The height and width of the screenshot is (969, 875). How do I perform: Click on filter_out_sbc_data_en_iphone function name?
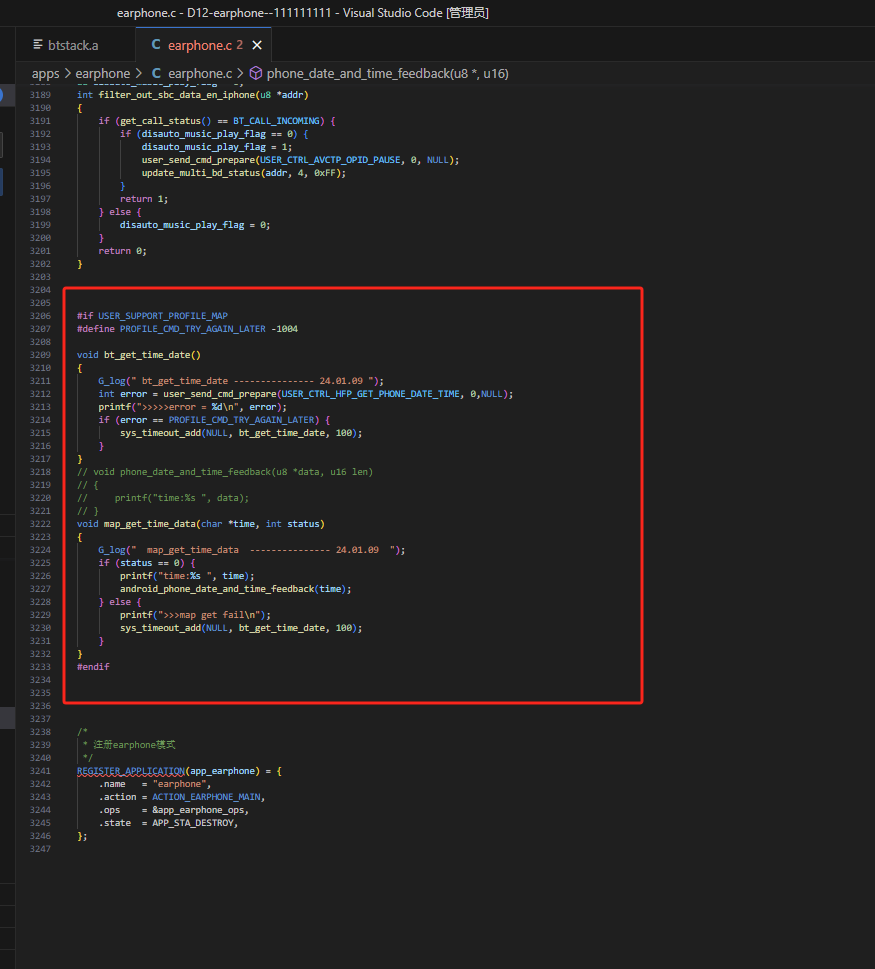pos(176,95)
